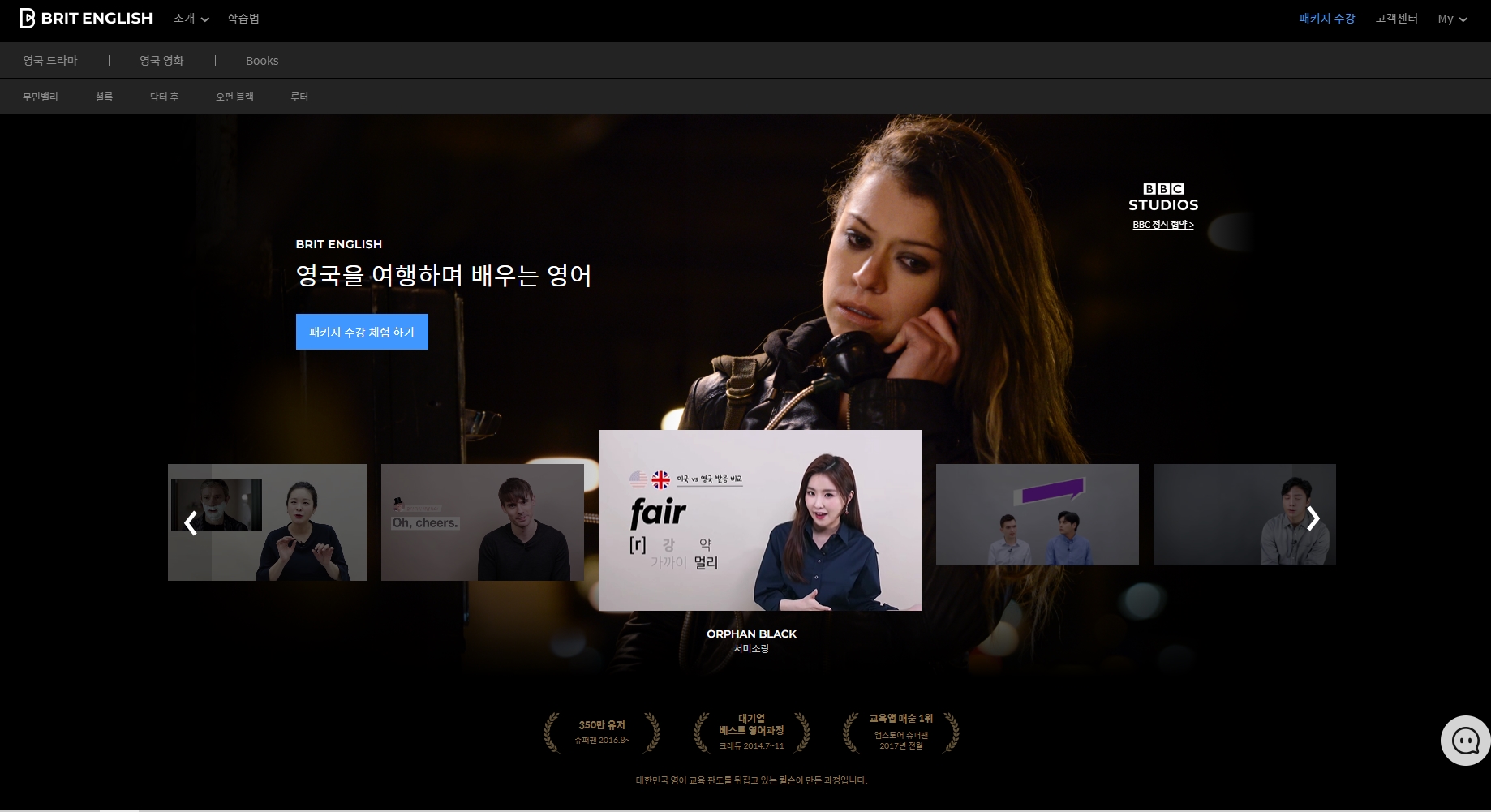This screenshot has height=812, width=1491.
Task: Click the 교육앱 매출 1위 award badge
Action: pyautogui.click(x=900, y=733)
